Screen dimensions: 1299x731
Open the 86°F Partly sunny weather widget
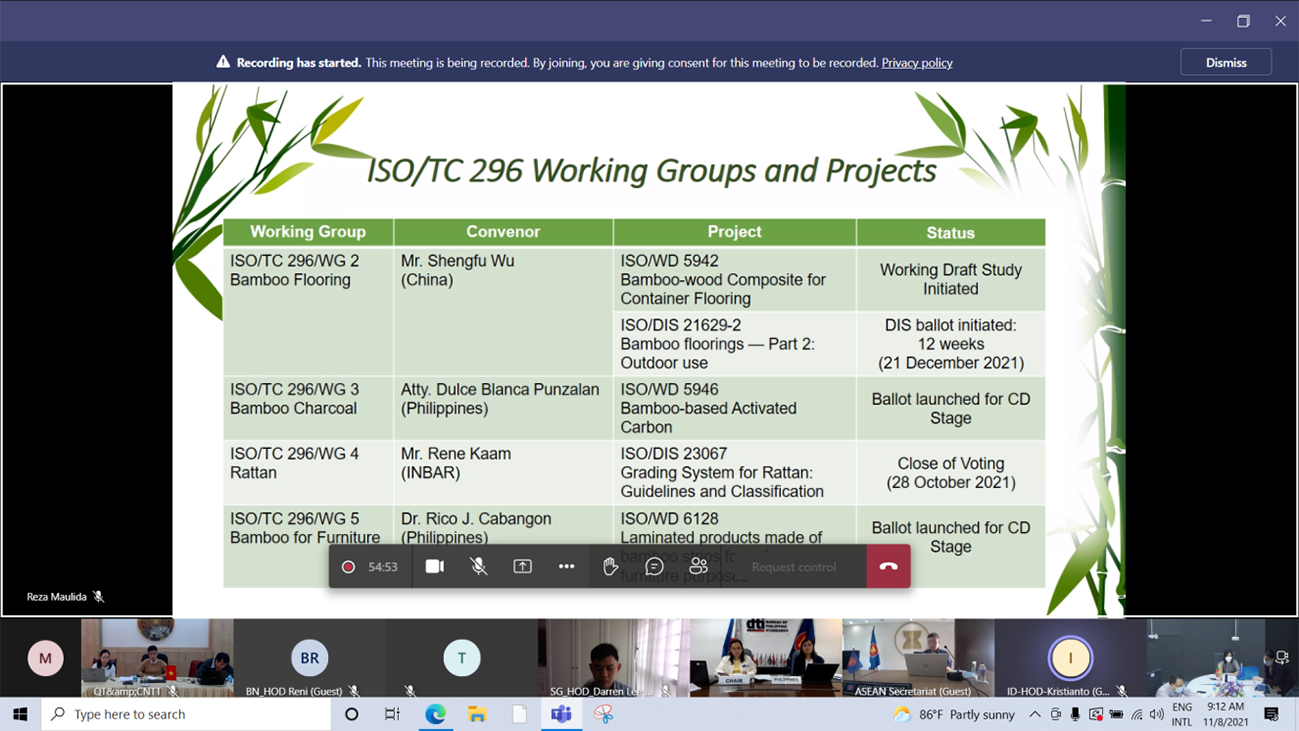click(953, 714)
